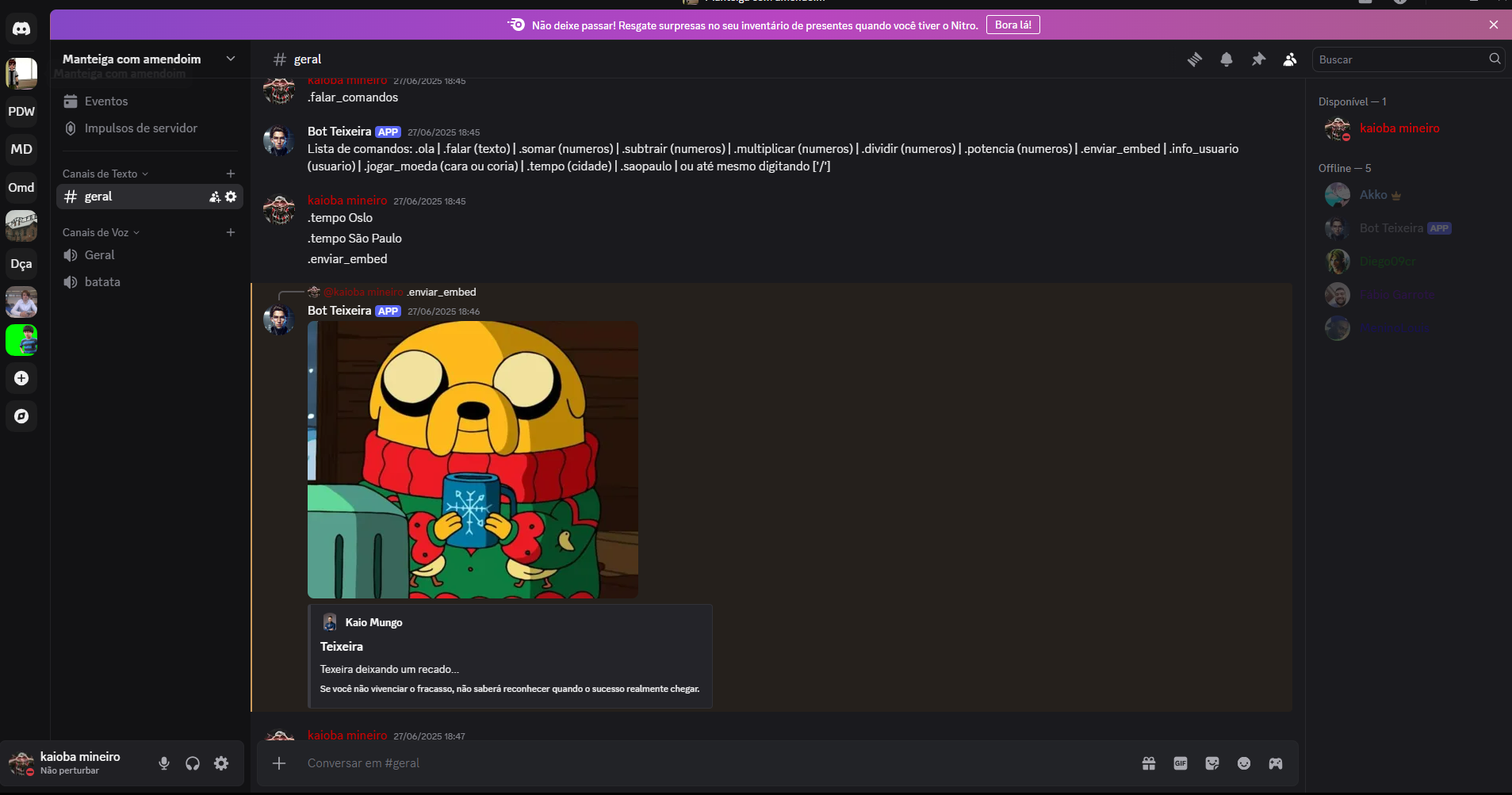Open the Jake the Dog embed image
The image size is (1512, 795).
tap(473, 460)
